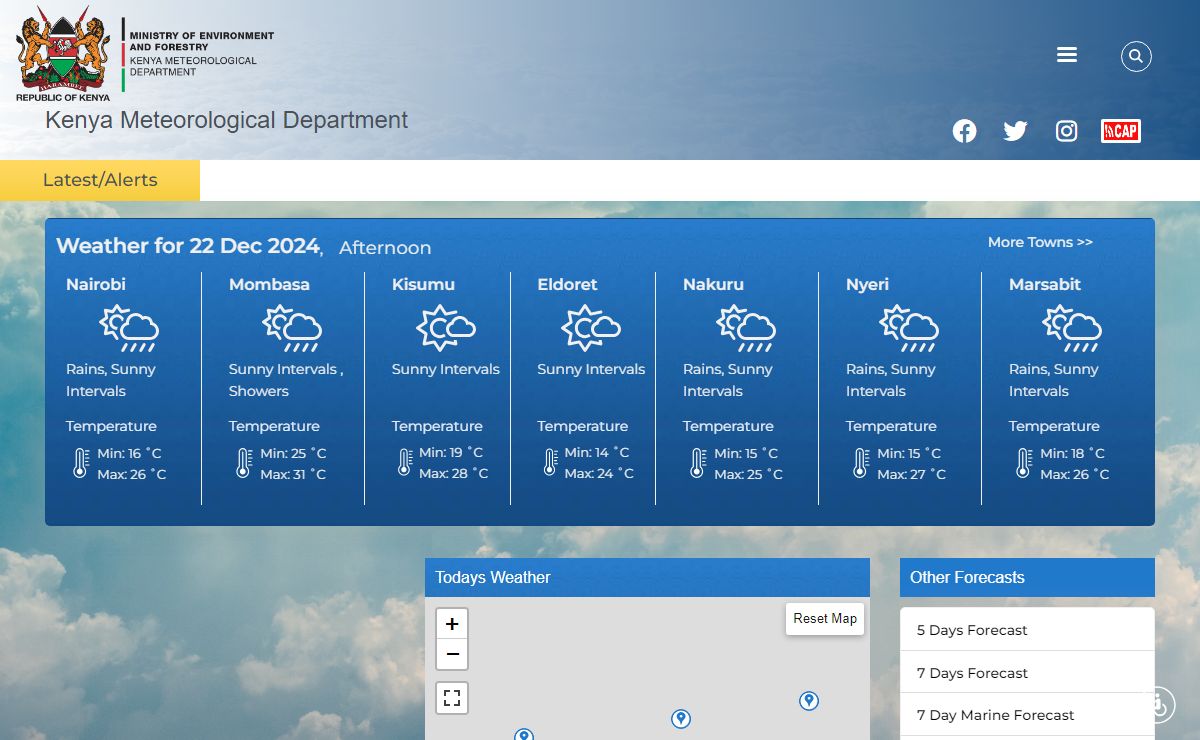The width and height of the screenshot is (1200, 740).
Task: Click Nyeri thermometer icon
Action: (861, 463)
